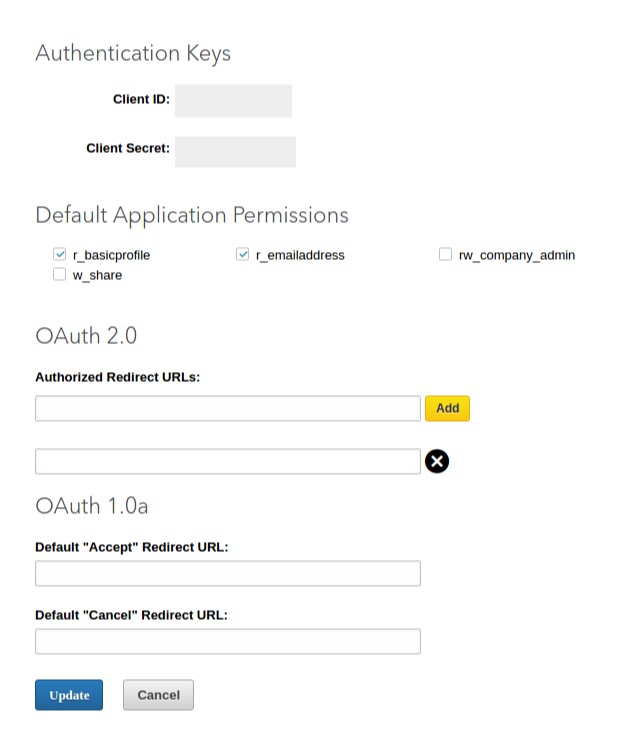The width and height of the screenshot is (636, 754).
Task: Click the "Authentication Keys" heading
Action: (x=133, y=53)
